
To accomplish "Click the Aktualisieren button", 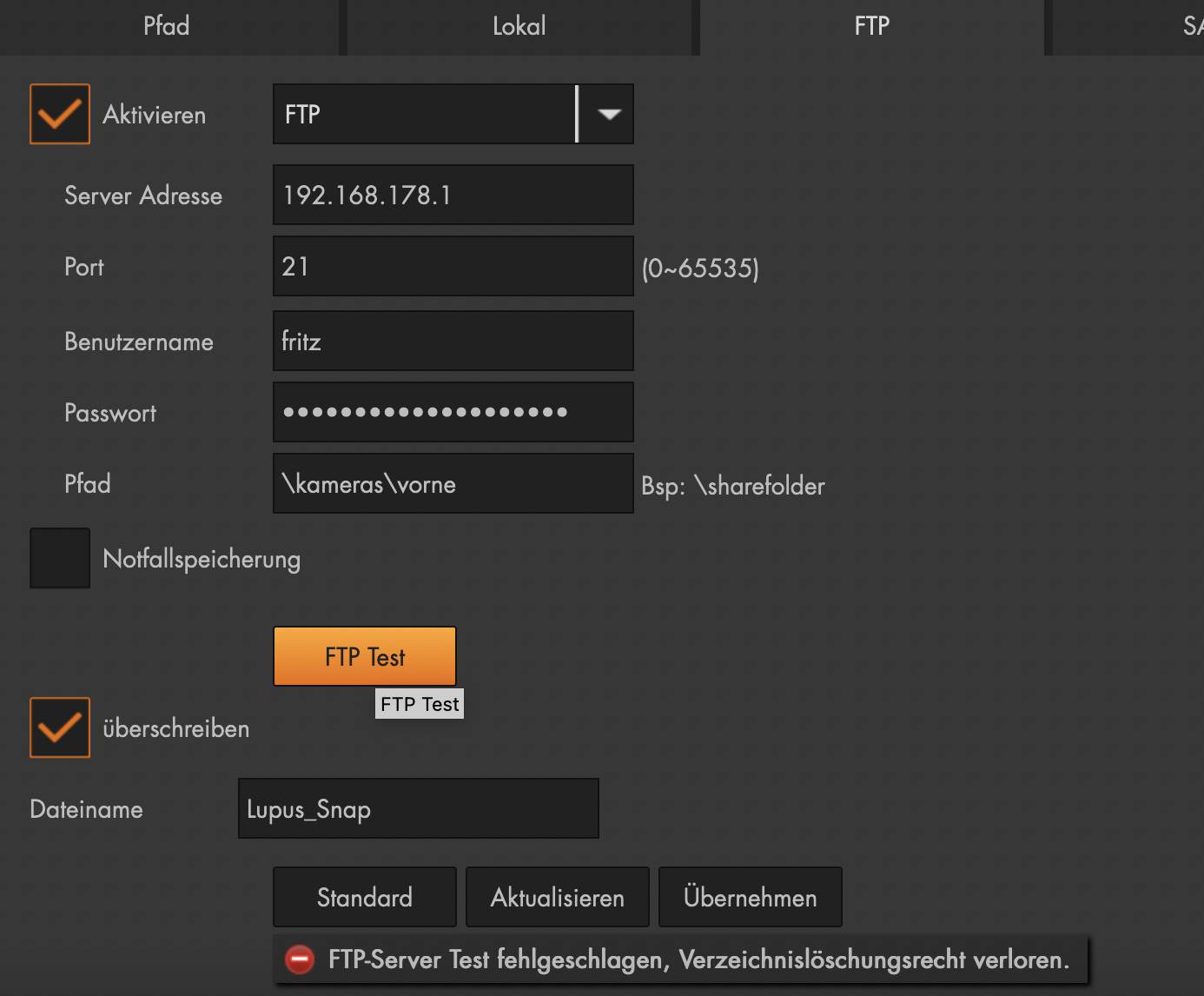I will point(558,897).
